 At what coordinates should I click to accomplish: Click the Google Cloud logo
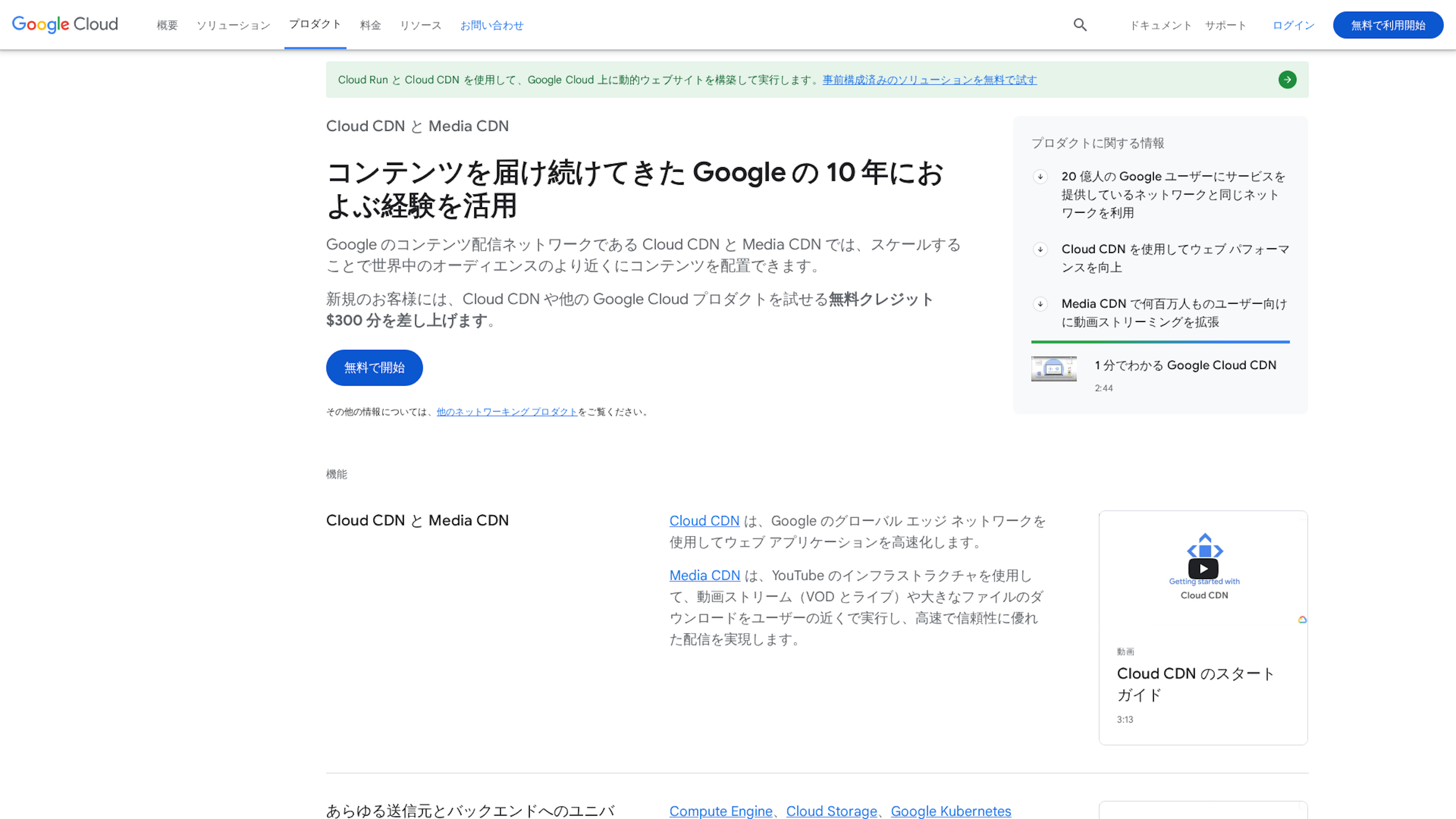click(x=65, y=24)
